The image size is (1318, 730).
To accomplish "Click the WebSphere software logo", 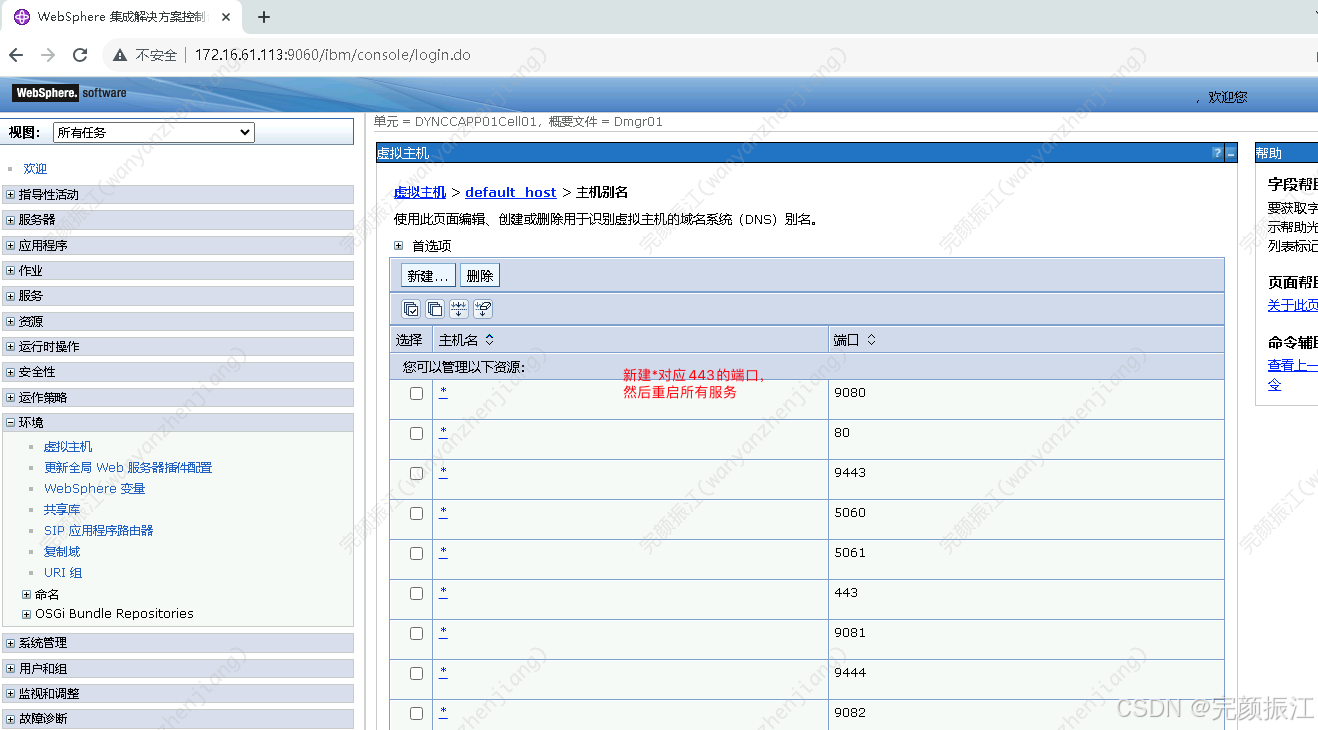I will 69,93.
